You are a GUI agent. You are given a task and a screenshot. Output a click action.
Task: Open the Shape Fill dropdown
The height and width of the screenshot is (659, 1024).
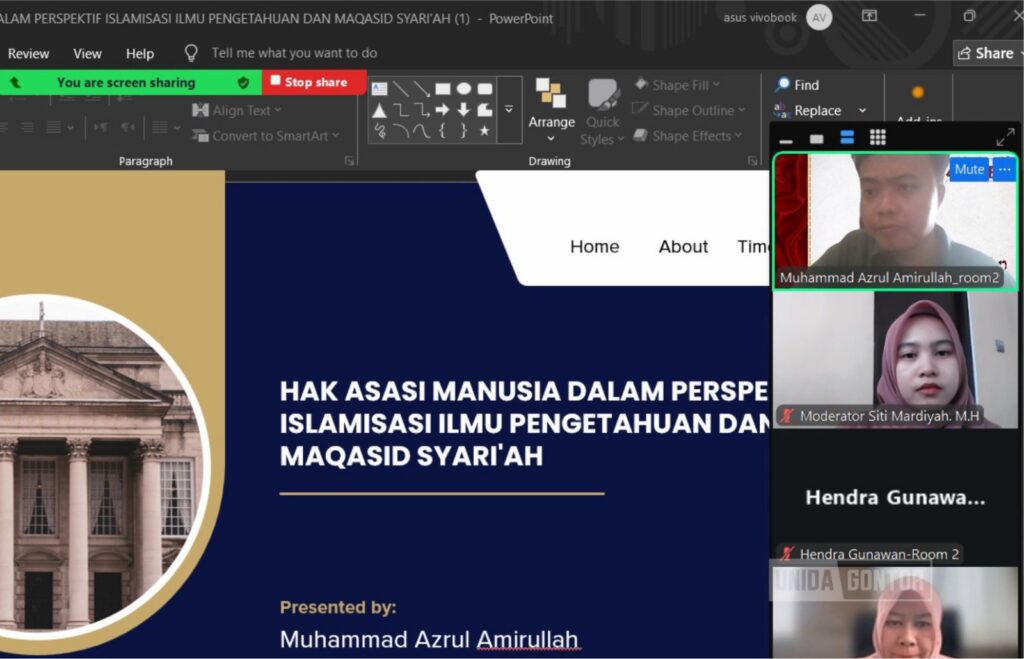pos(677,84)
